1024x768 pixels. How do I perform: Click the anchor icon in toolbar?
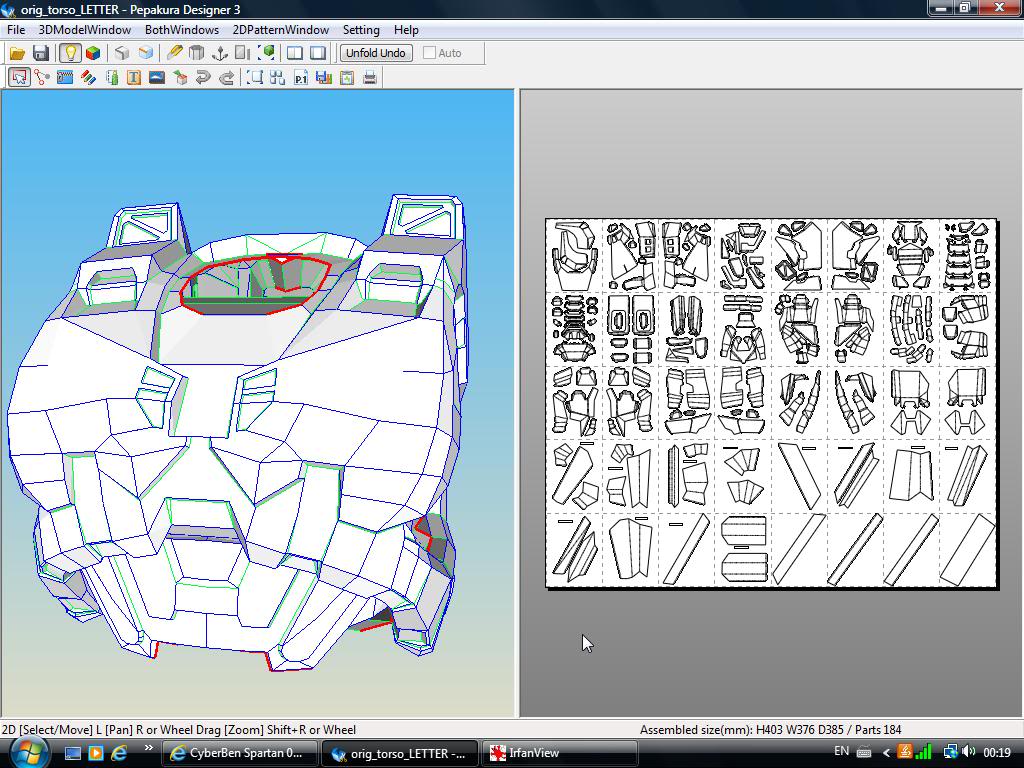click(220, 53)
